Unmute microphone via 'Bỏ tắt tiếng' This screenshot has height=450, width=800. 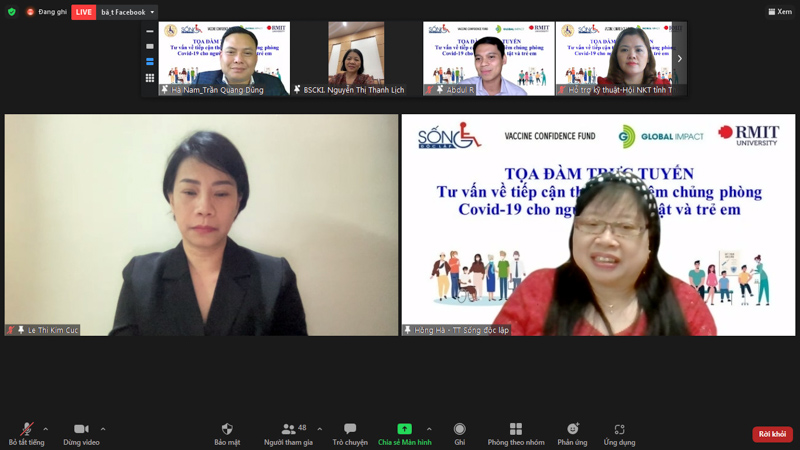pos(27,434)
